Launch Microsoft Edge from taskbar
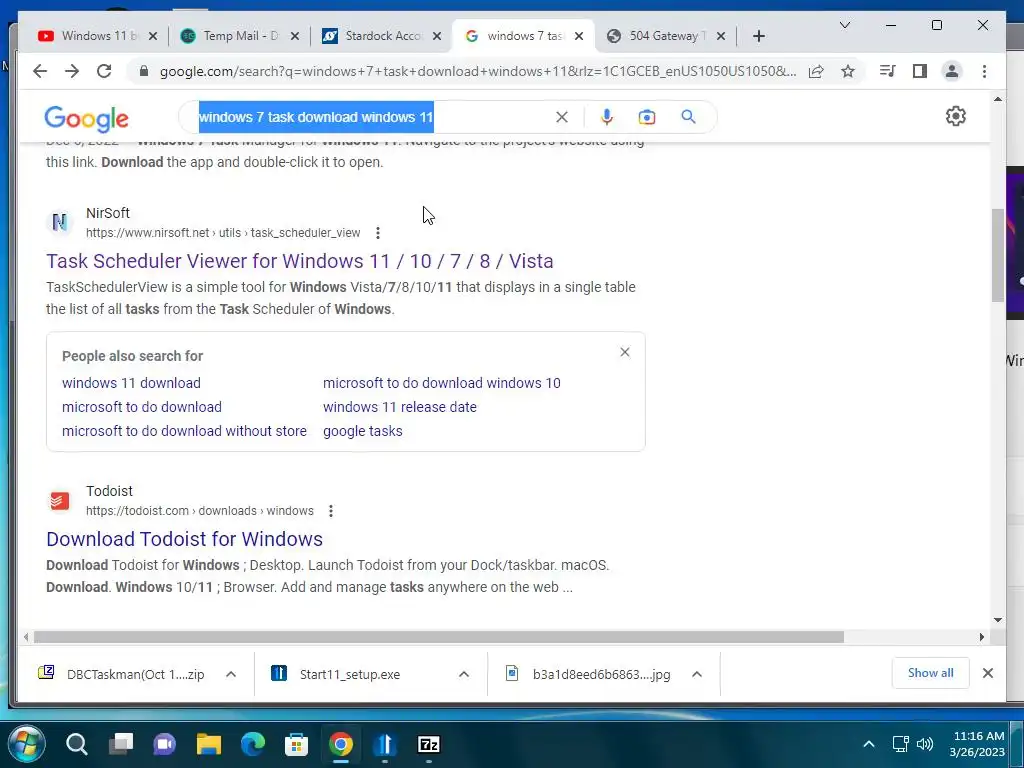 pyautogui.click(x=253, y=744)
